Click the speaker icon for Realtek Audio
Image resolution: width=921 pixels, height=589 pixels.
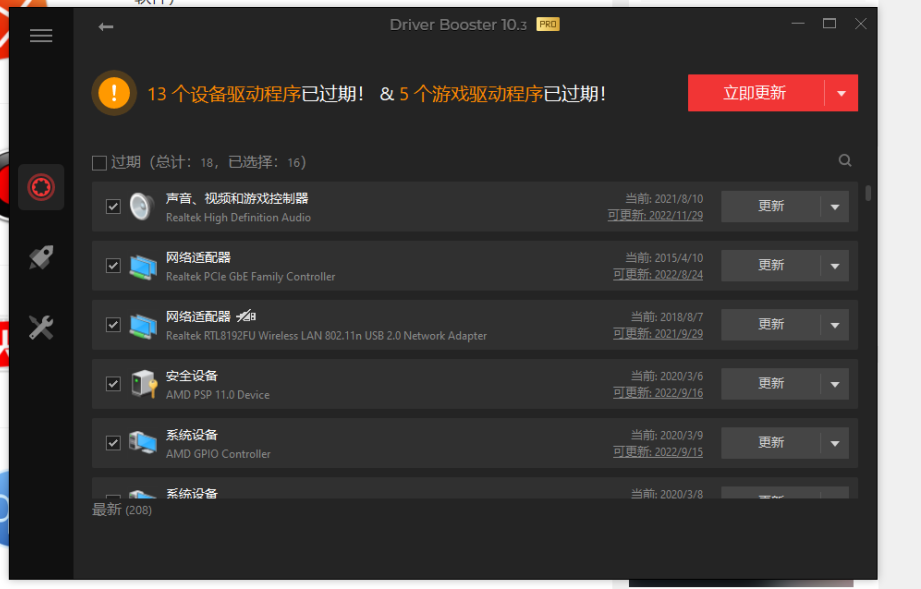click(x=142, y=207)
